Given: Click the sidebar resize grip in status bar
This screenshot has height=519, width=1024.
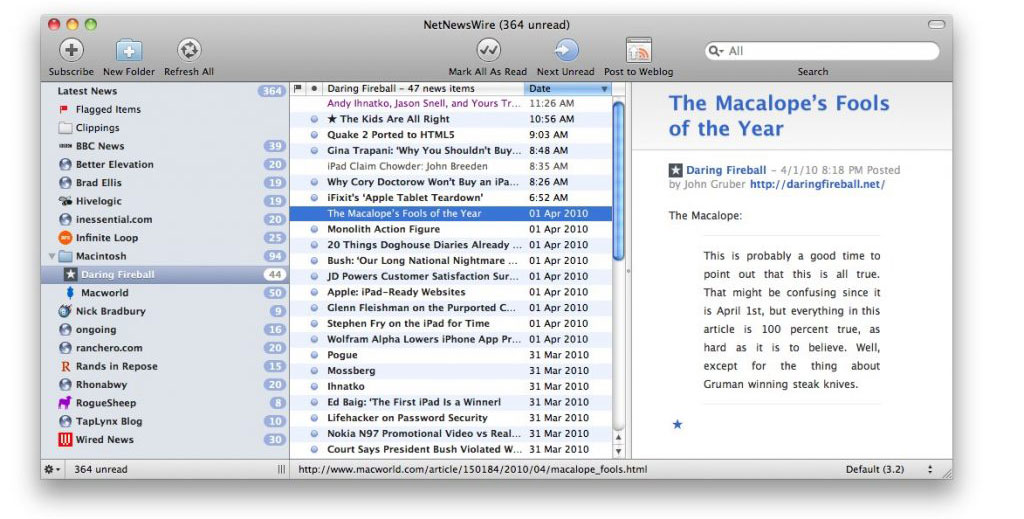Looking at the screenshot, I should [x=281, y=469].
